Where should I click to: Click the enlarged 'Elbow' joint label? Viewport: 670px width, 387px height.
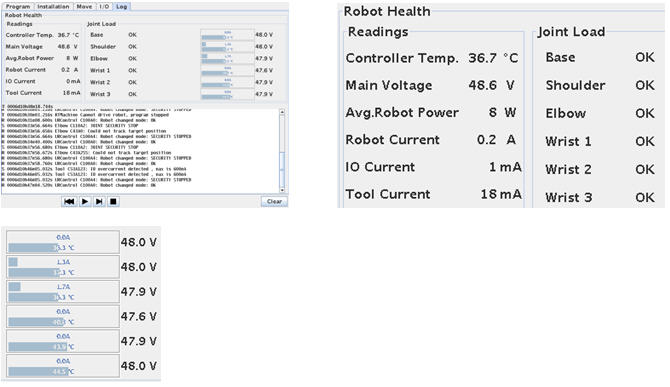coord(566,113)
